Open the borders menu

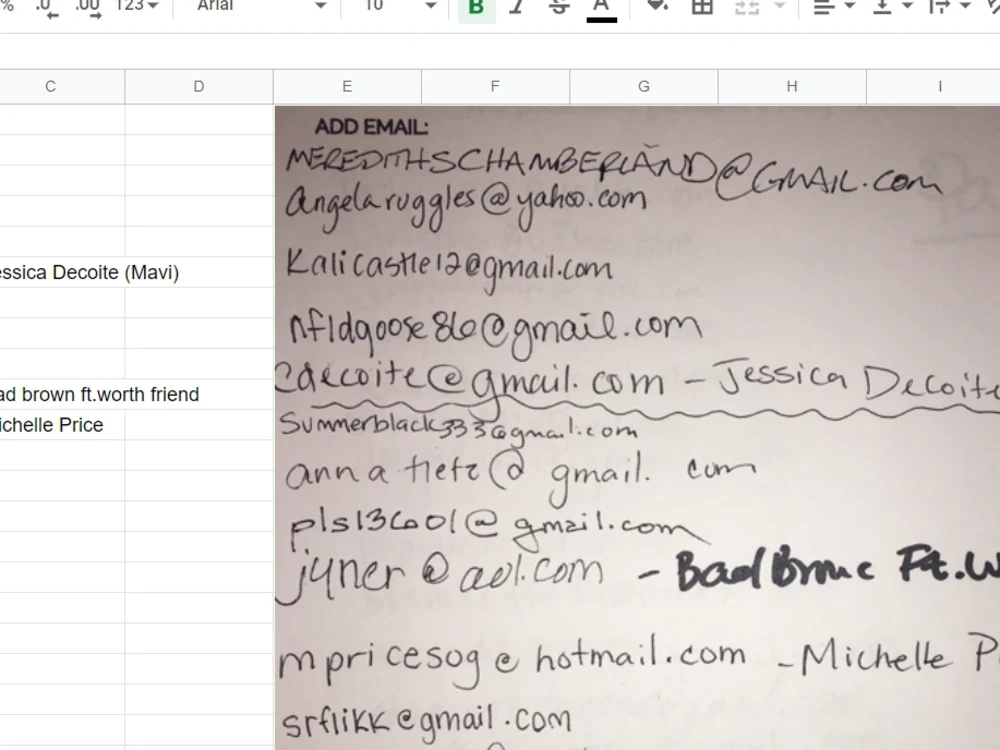pyautogui.click(x=701, y=8)
